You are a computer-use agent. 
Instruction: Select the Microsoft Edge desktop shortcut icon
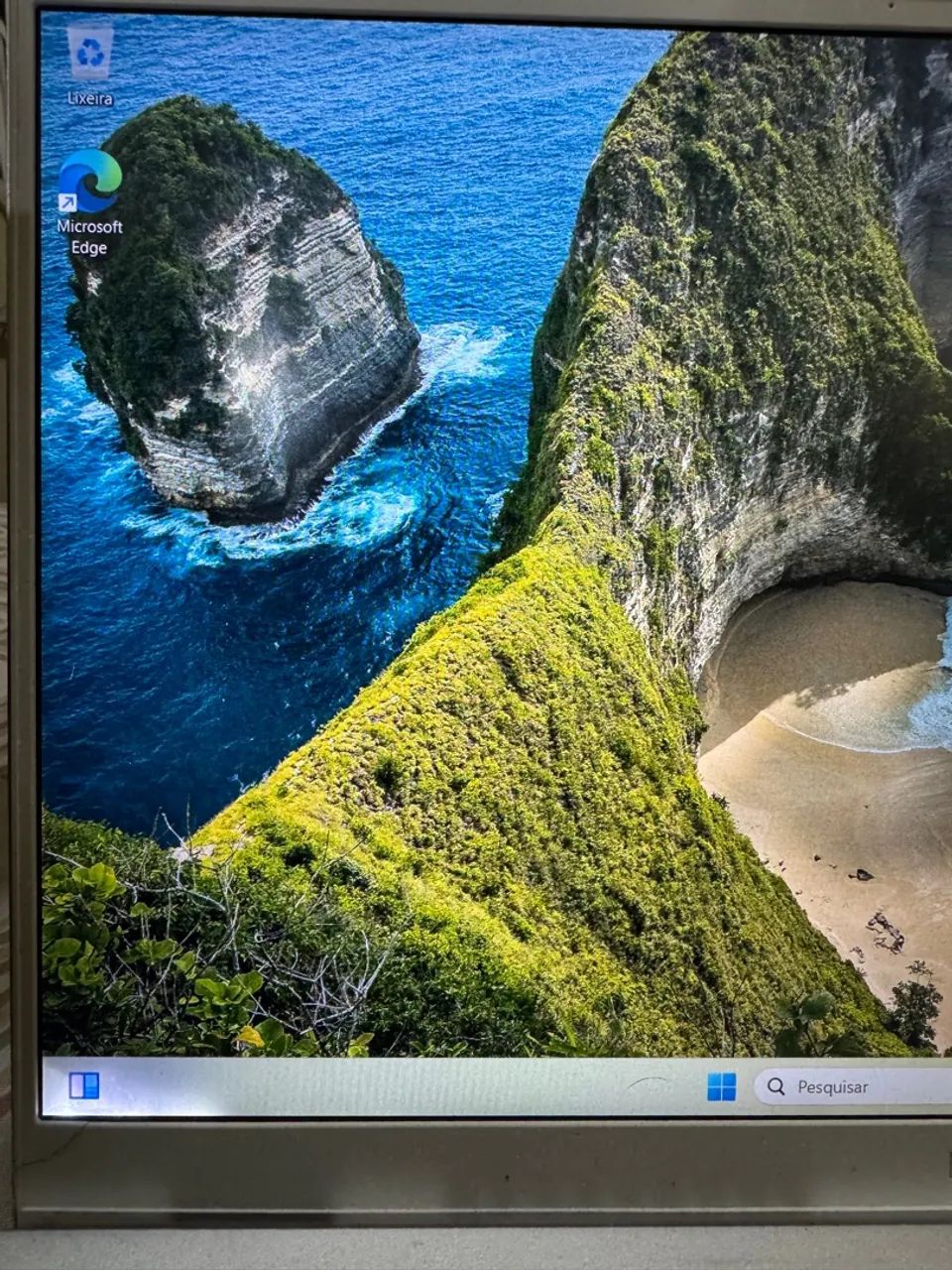coord(89,182)
